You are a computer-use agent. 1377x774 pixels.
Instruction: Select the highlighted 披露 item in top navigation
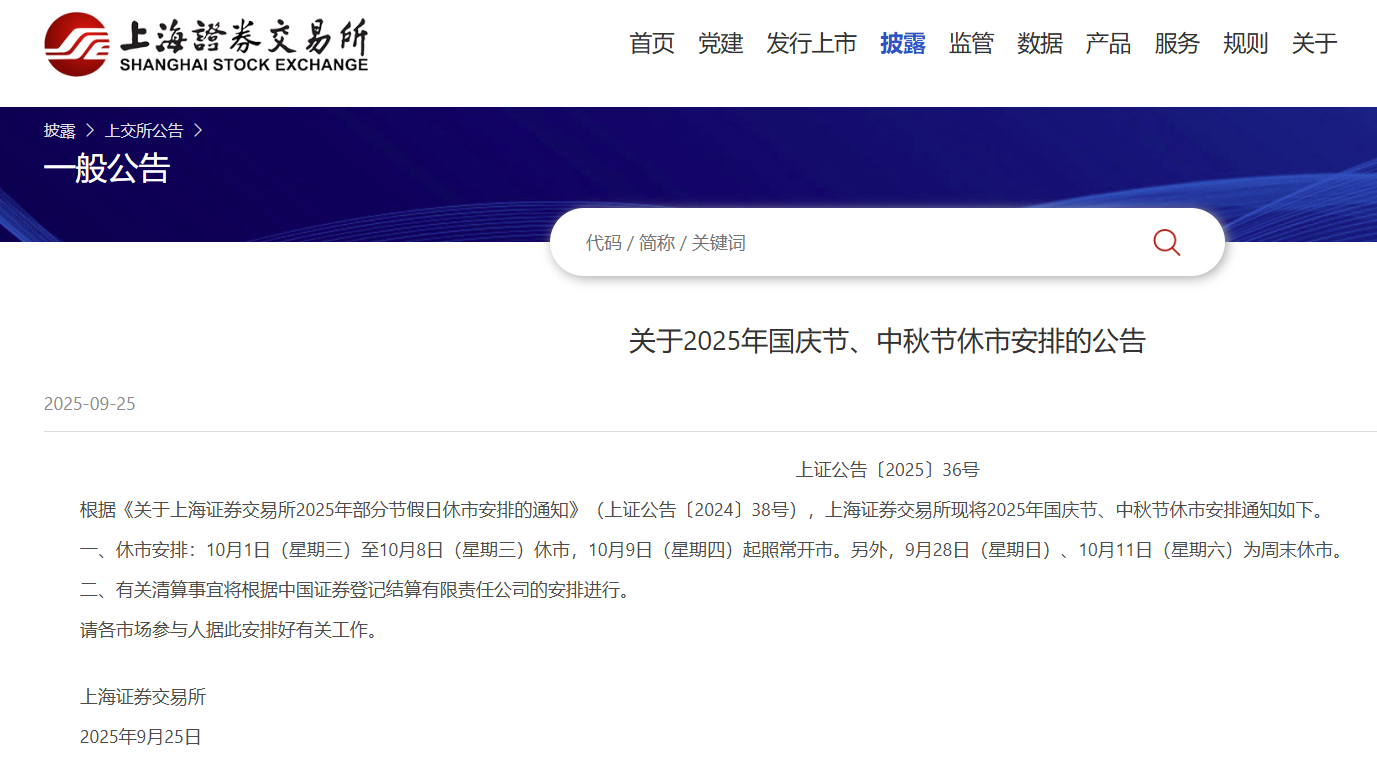[903, 44]
